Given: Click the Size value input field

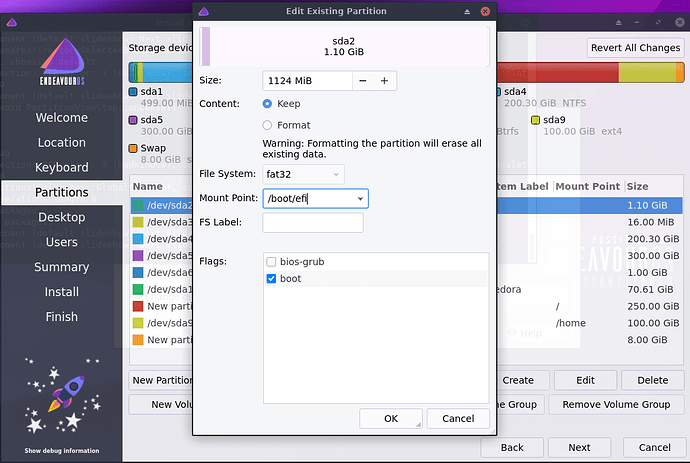Looking at the screenshot, I should (x=305, y=81).
